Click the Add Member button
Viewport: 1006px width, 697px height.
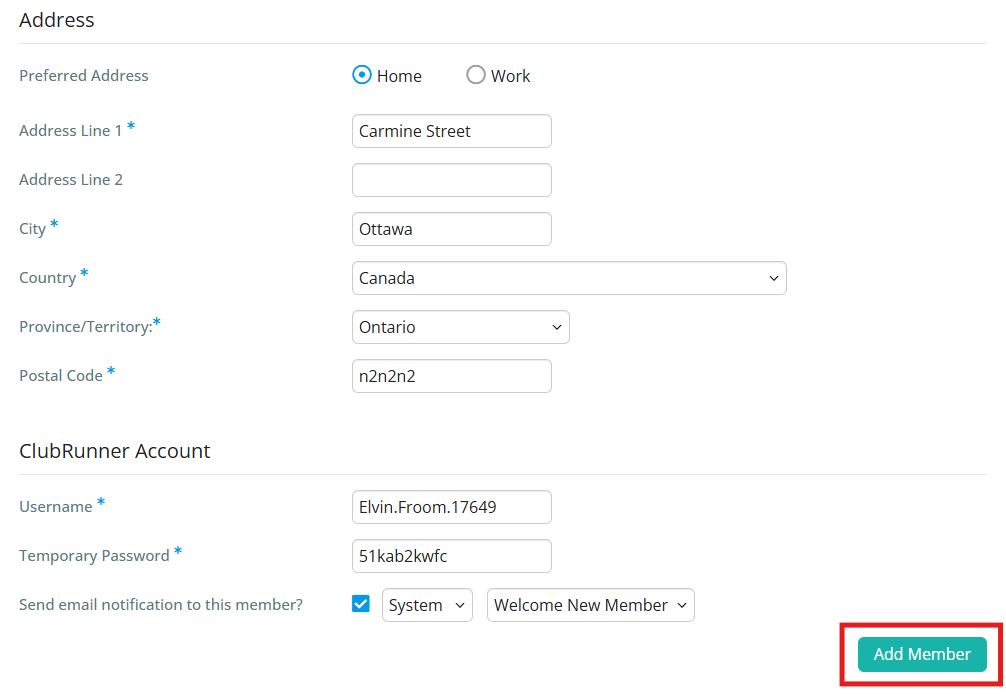pyautogui.click(x=921, y=654)
